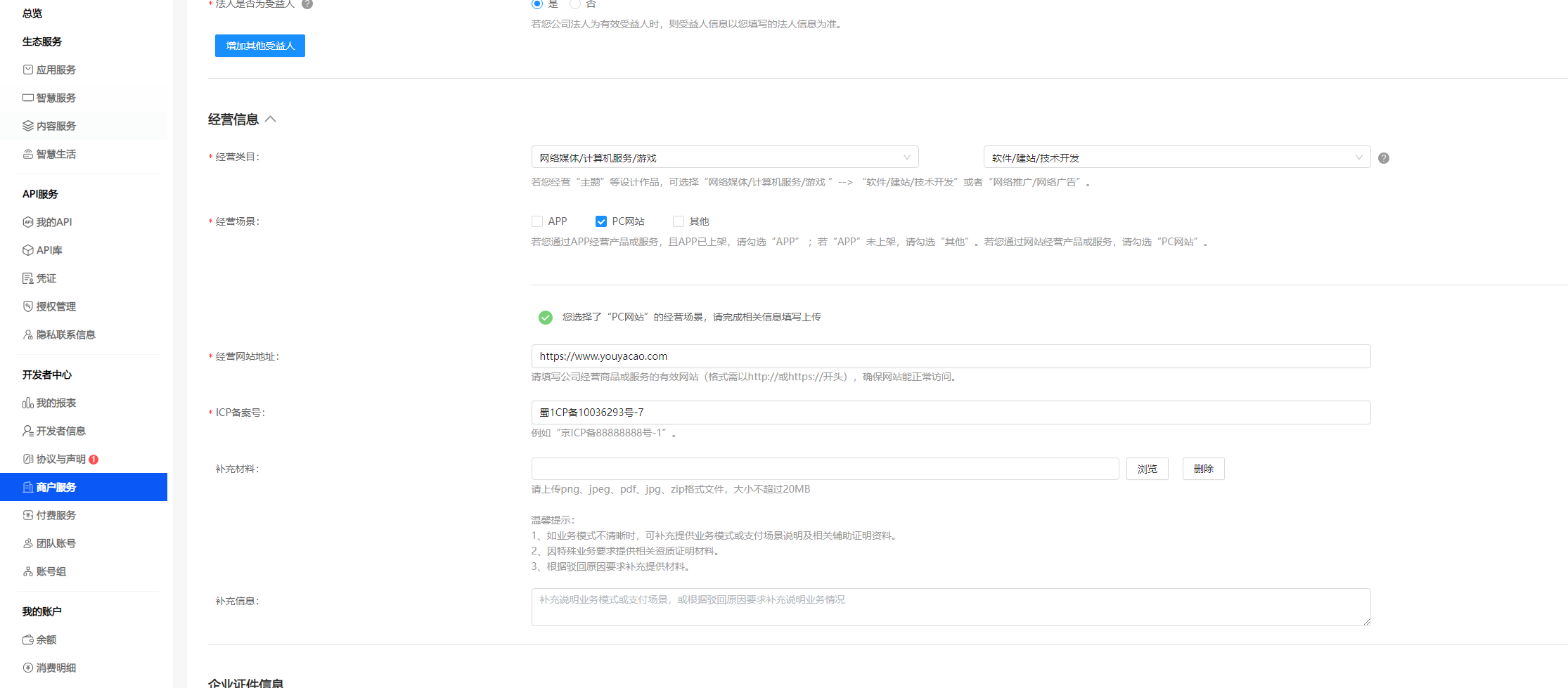
Task: Click the 内容服务 layers icon
Action: point(28,126)
